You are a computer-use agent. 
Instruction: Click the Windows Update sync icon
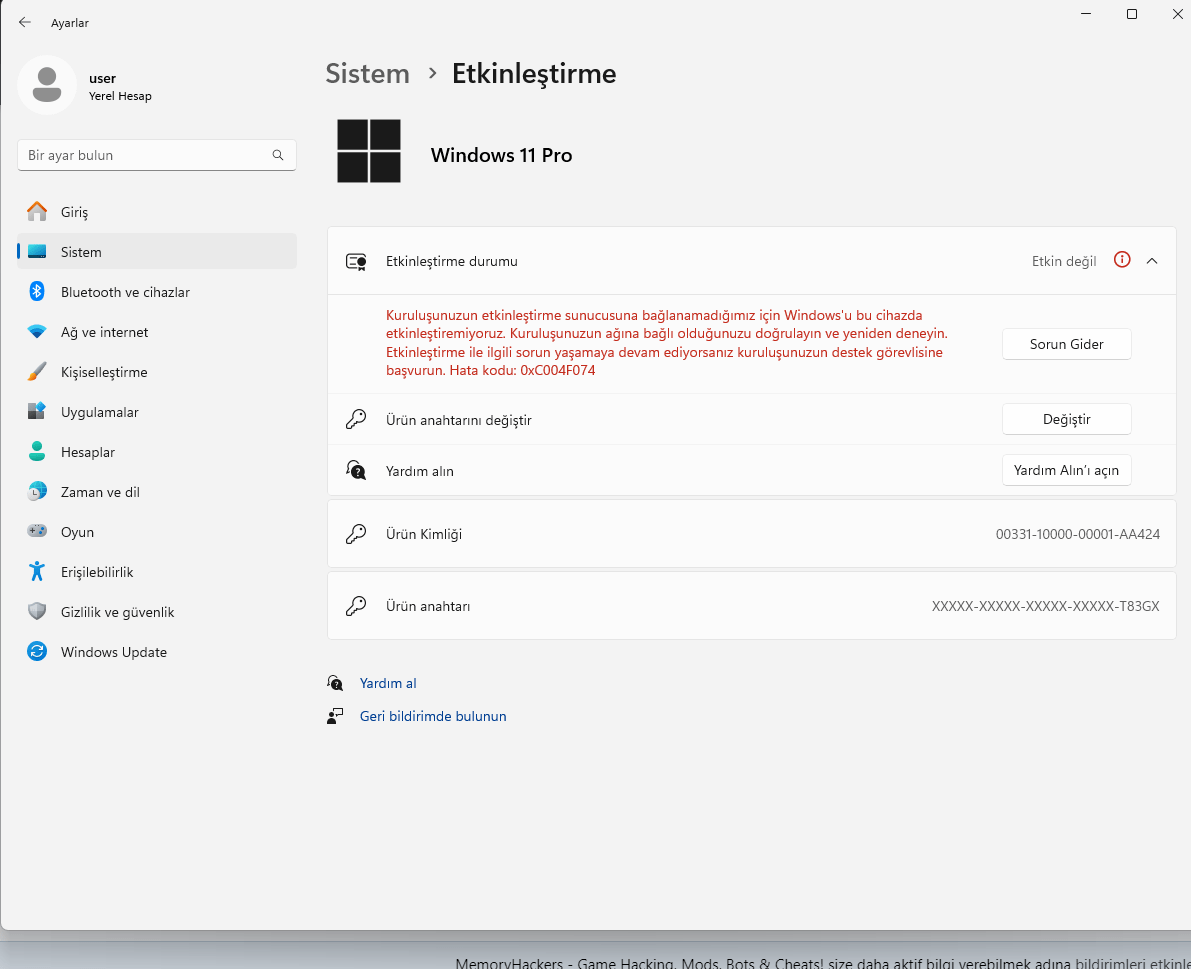point(36,652)
